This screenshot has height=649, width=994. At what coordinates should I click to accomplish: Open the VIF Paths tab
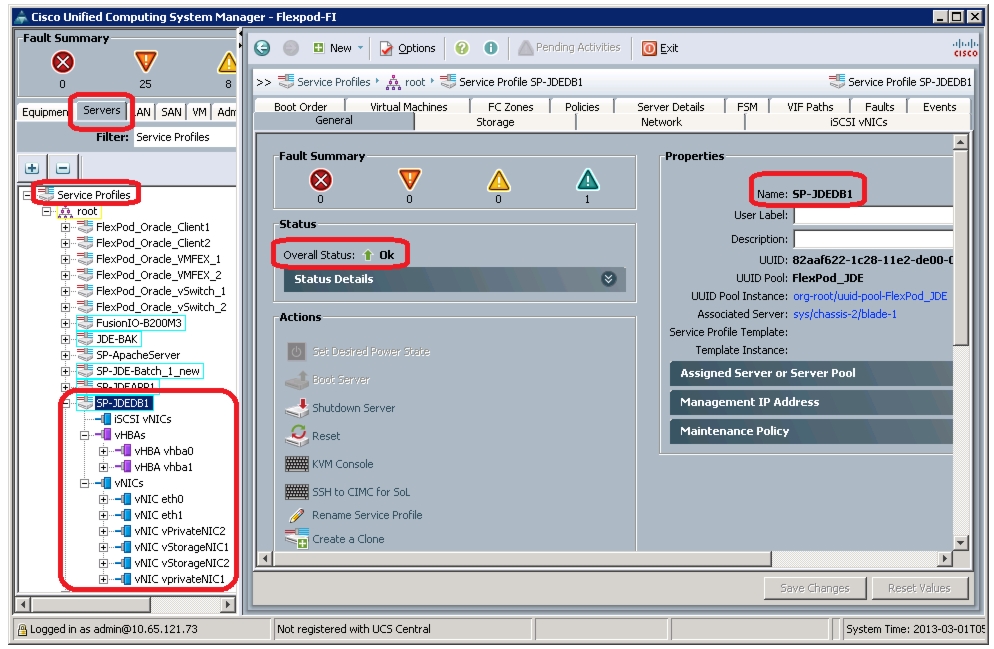(810, 106)
